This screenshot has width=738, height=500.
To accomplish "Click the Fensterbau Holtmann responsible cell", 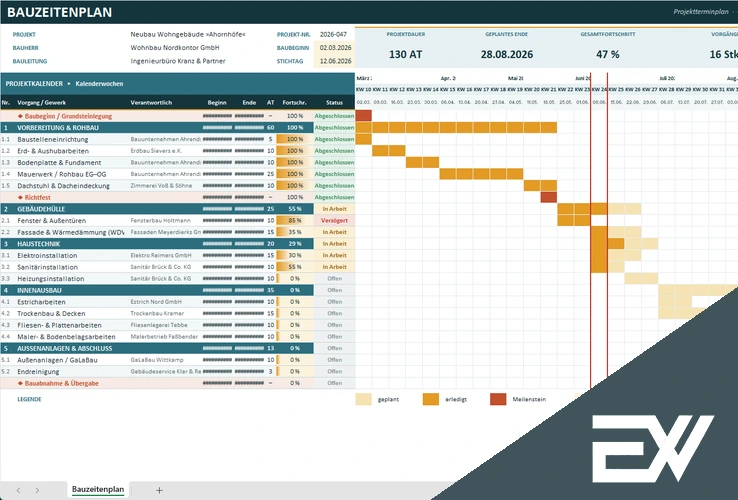I will click(x=160, y=220).
